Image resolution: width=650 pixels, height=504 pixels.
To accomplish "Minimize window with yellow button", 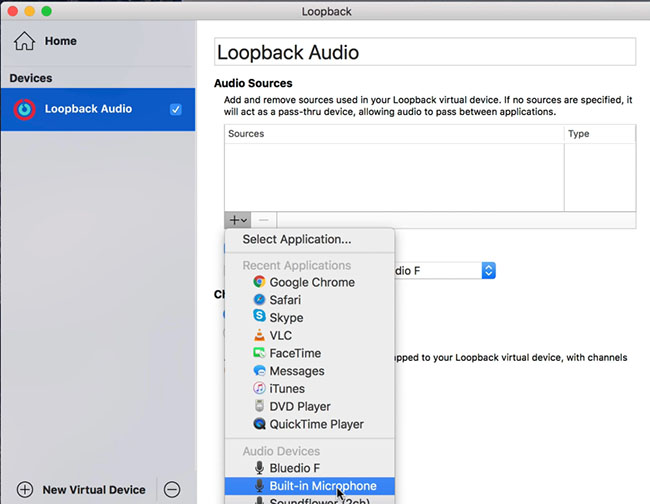I will [x=29, y=11].
